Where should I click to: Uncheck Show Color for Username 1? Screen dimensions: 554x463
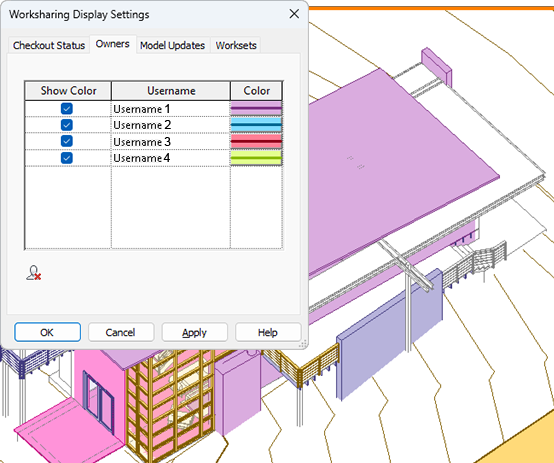point(67,109)
